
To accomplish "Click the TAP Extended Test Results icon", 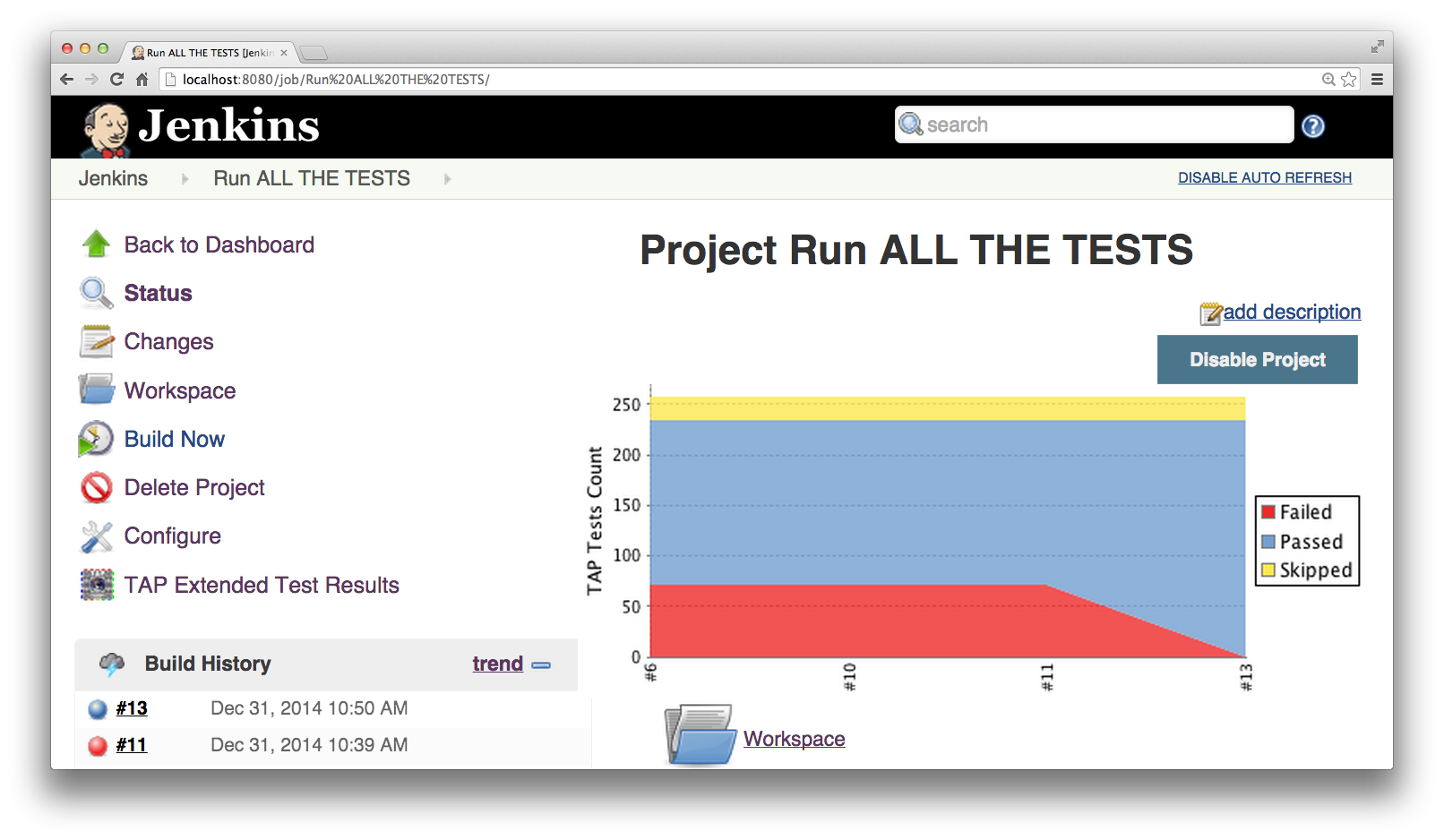I will click(x=97, y=585).
